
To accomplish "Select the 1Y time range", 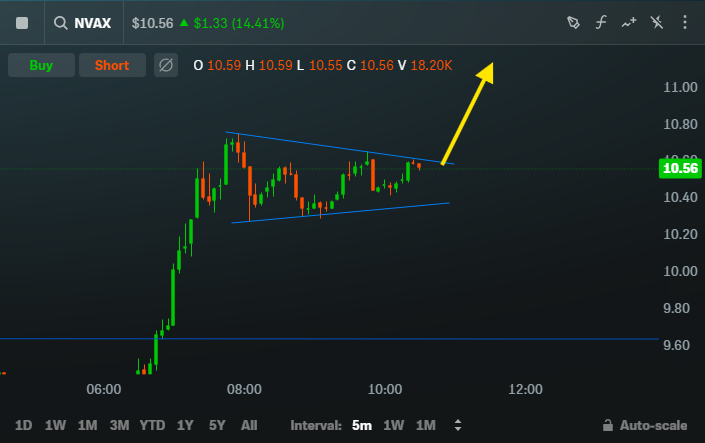I will [x=185, y=425].
